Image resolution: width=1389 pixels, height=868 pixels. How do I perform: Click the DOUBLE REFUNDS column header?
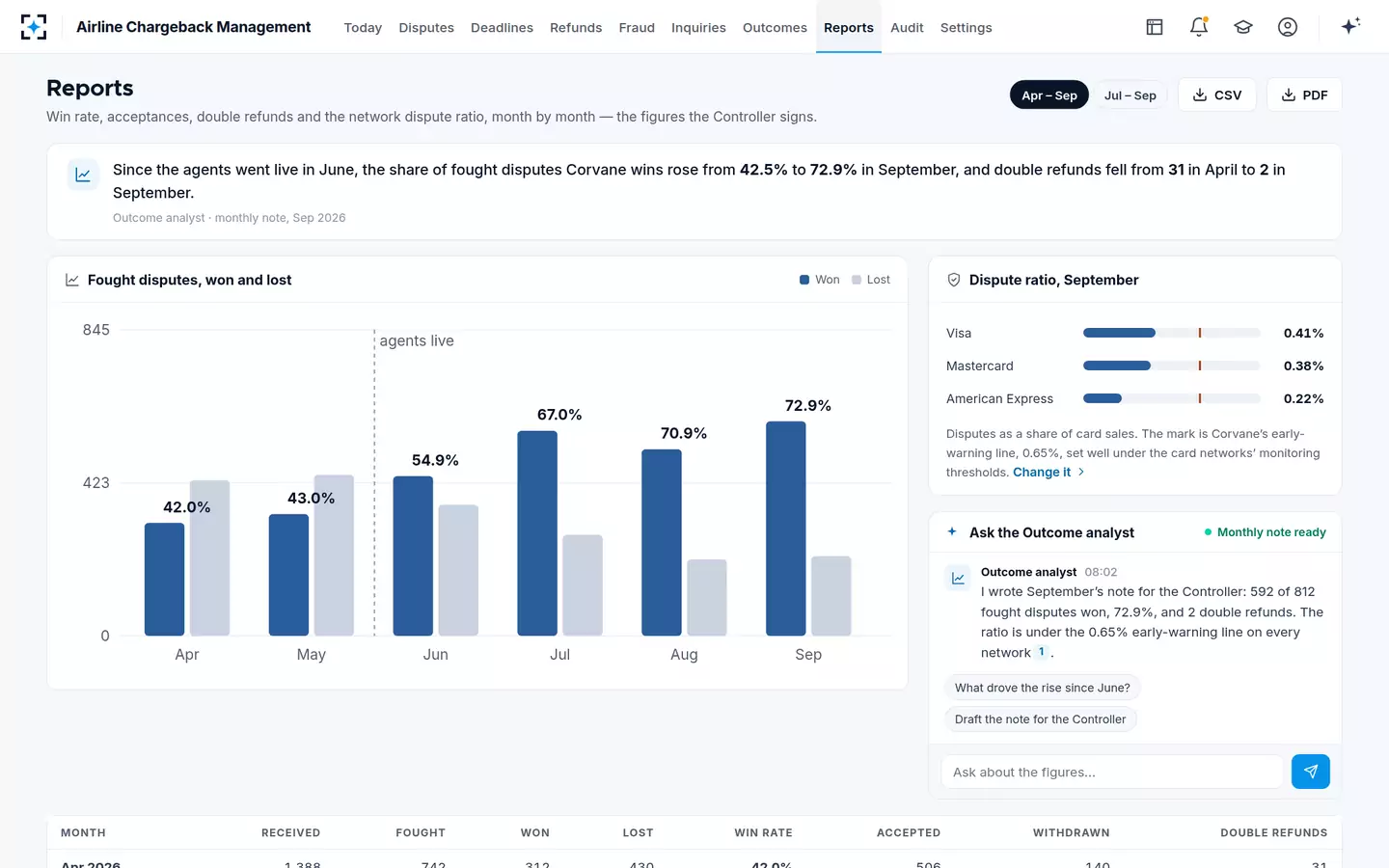(x=1273, y=832)
